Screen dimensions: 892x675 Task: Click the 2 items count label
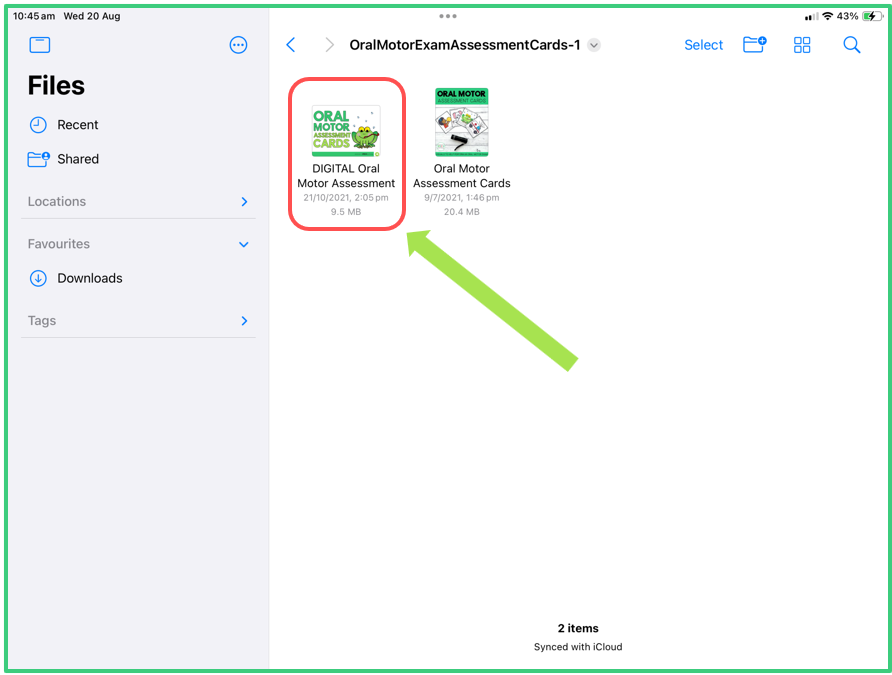click(x=578, y=628)
